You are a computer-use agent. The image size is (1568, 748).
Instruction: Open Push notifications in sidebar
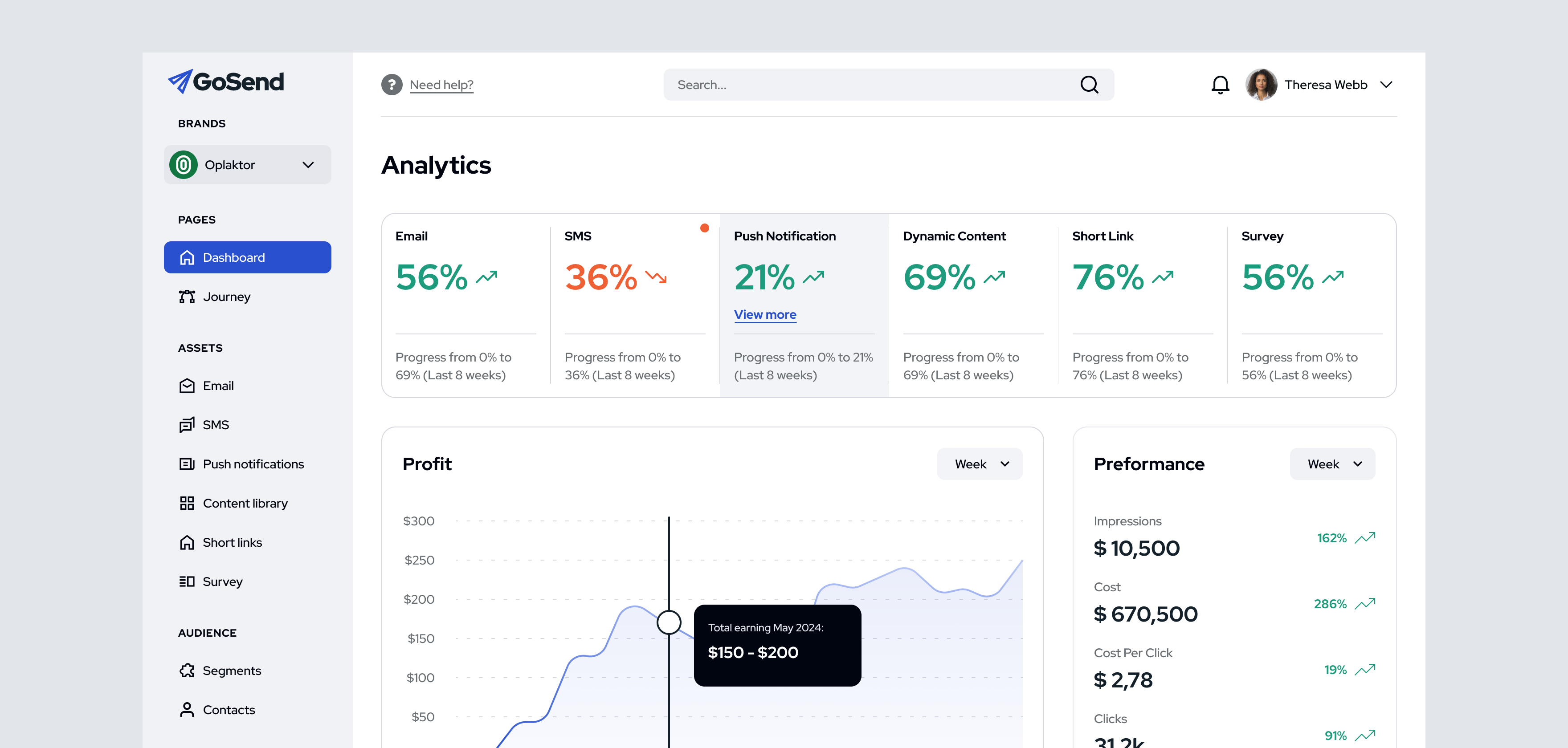coord(253,464)
